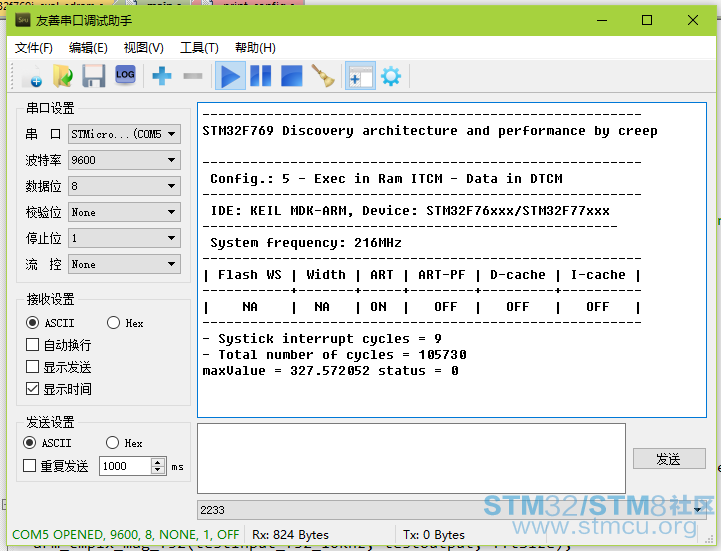Increase repeat interval with up arrow
The image size is (721, 551).
point(158,462)
